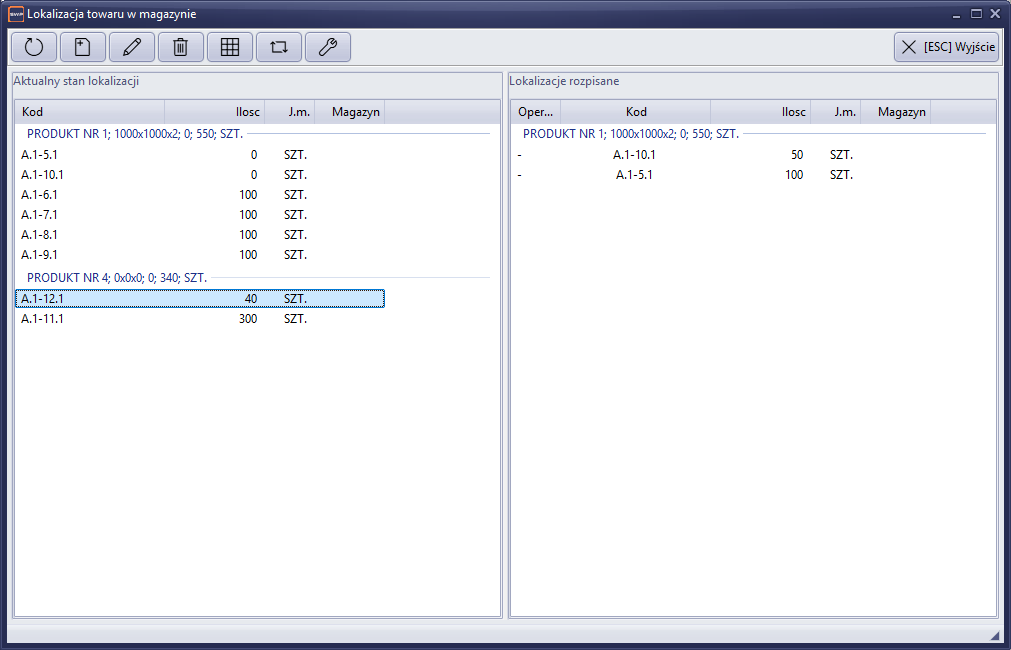Collapse PRODUKT NR 1 group in right list
This screenshot has width=1011, height=650.
click(x=631, y=133)
